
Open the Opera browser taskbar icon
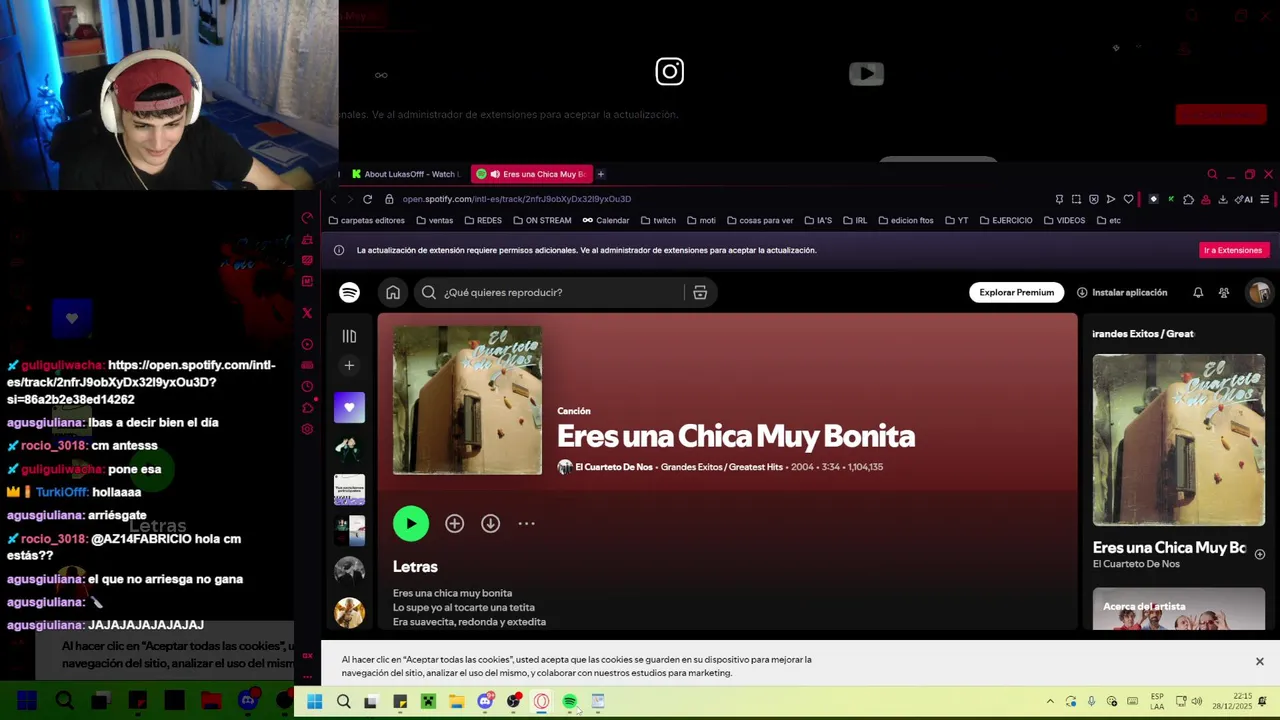point(541,702)
